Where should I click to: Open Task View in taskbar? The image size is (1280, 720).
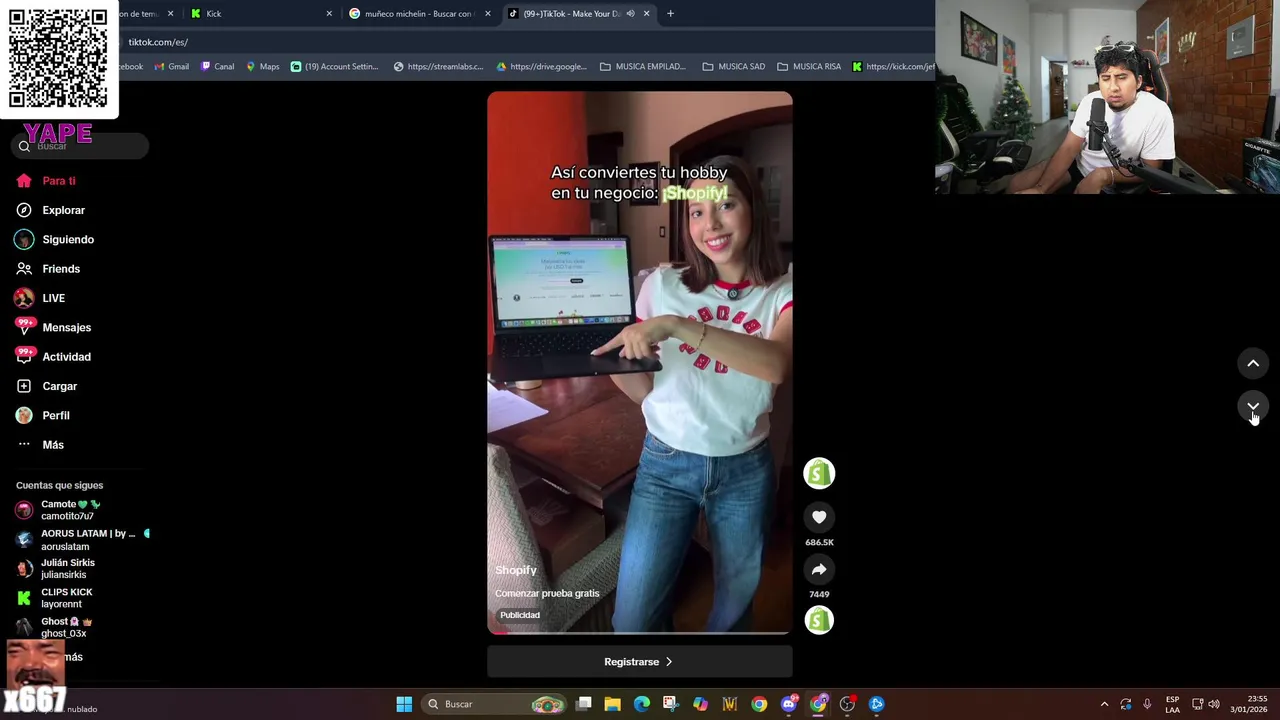(584, 704)
